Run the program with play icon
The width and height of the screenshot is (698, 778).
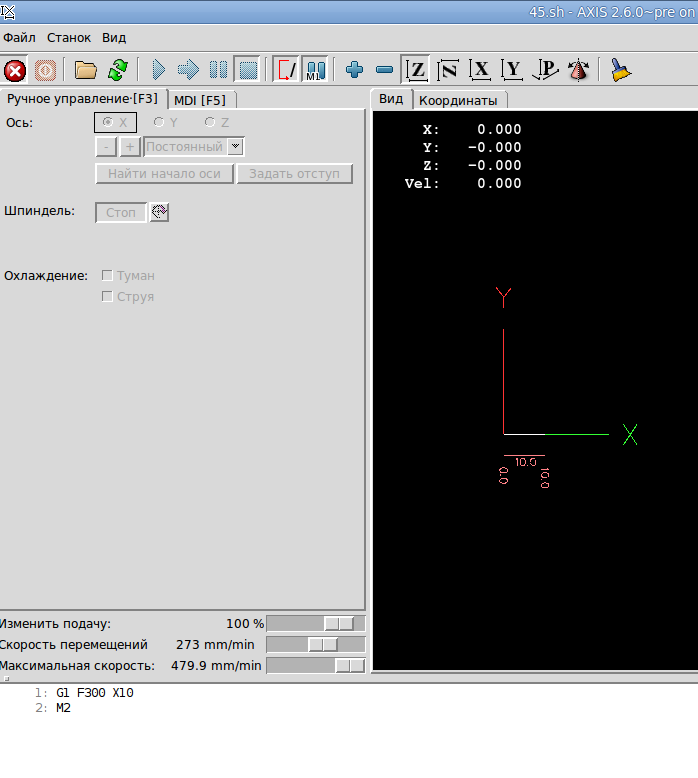(158, 70)
